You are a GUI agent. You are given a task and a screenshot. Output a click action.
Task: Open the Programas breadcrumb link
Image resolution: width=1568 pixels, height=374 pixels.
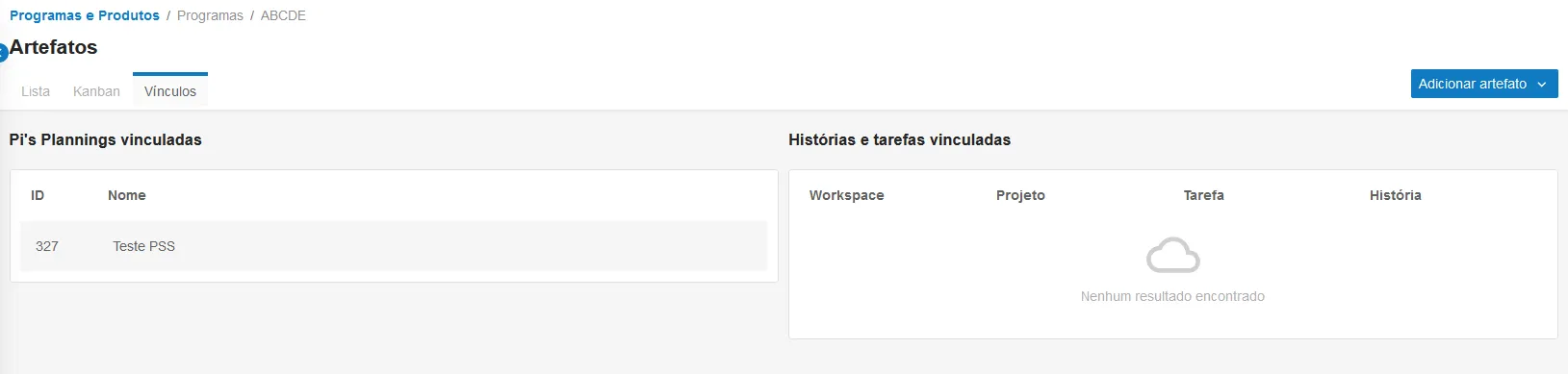(x=210, y=15)
